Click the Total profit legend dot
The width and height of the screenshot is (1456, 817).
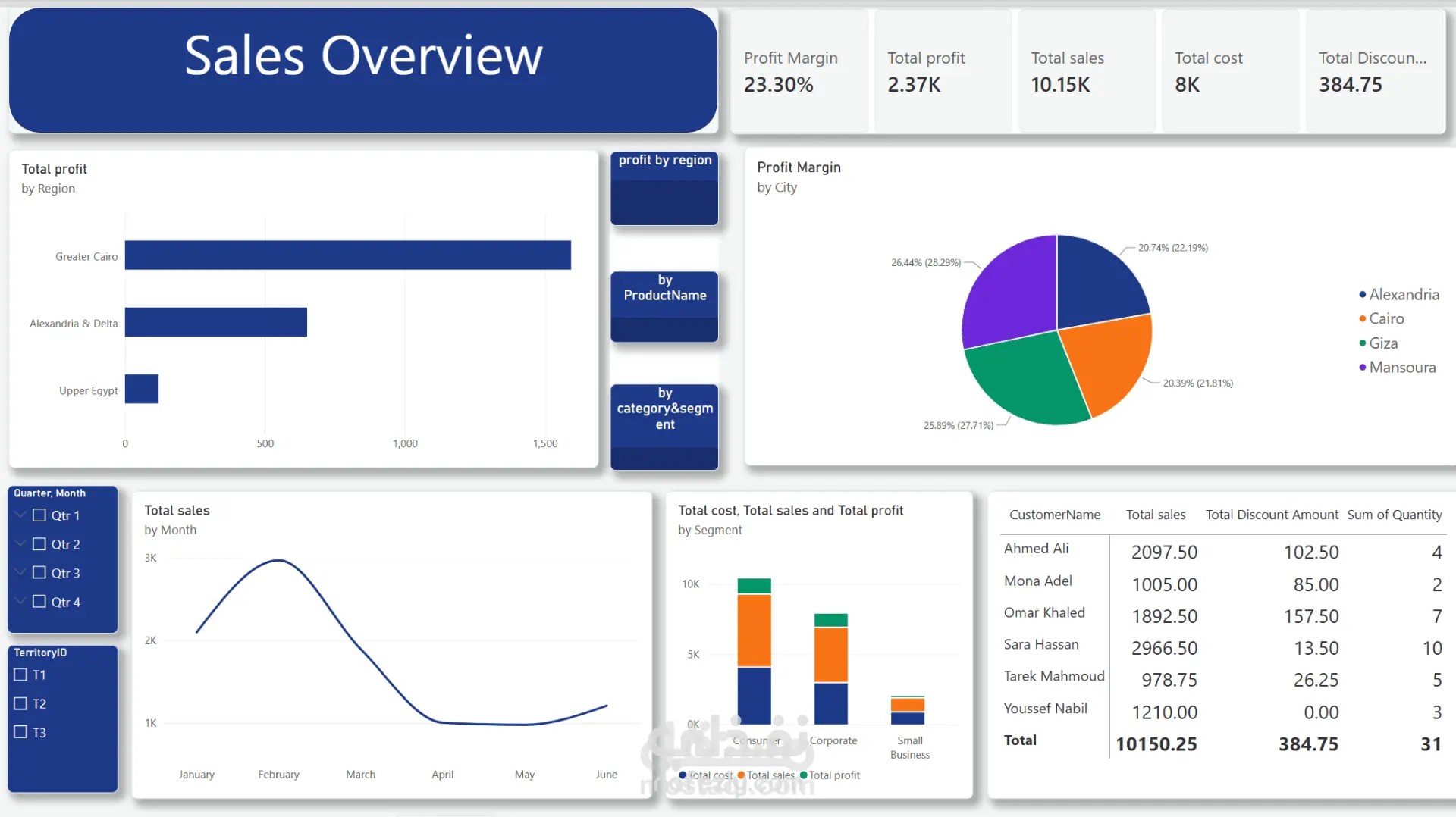tap(804, 775)
